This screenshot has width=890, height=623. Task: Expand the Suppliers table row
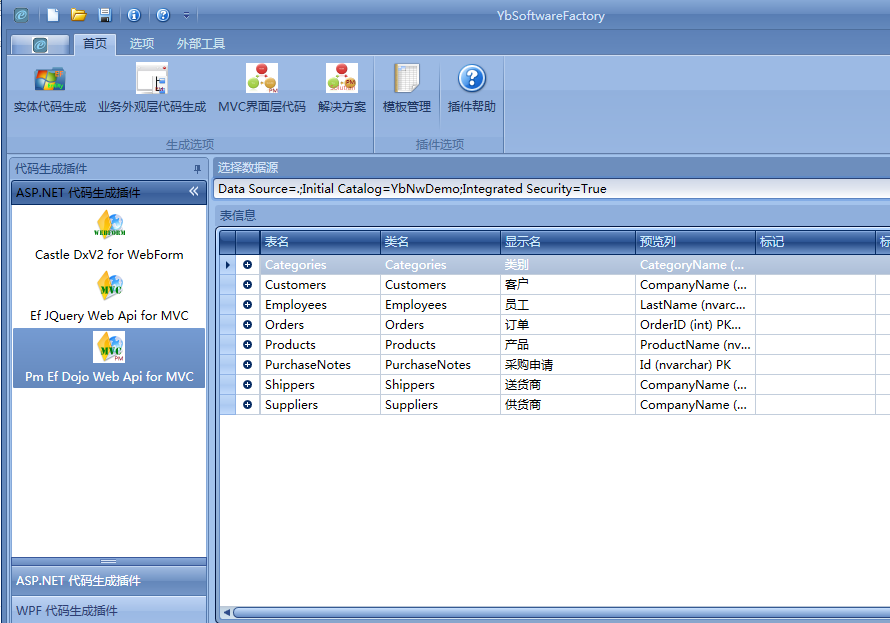[x=247, y=405]
